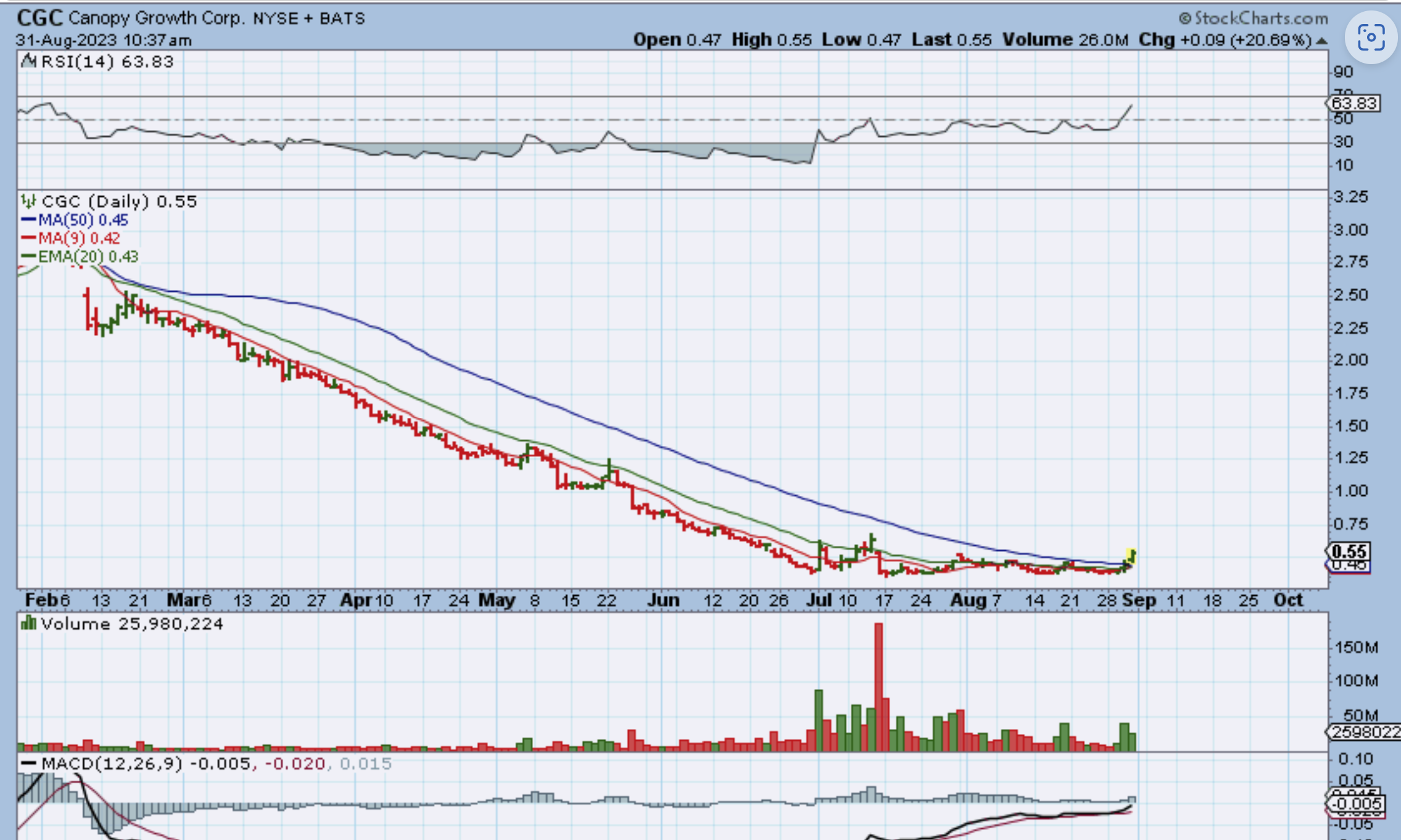
Task: Click the RSI(14) indicator mountain icon
Action: point(28,61)
